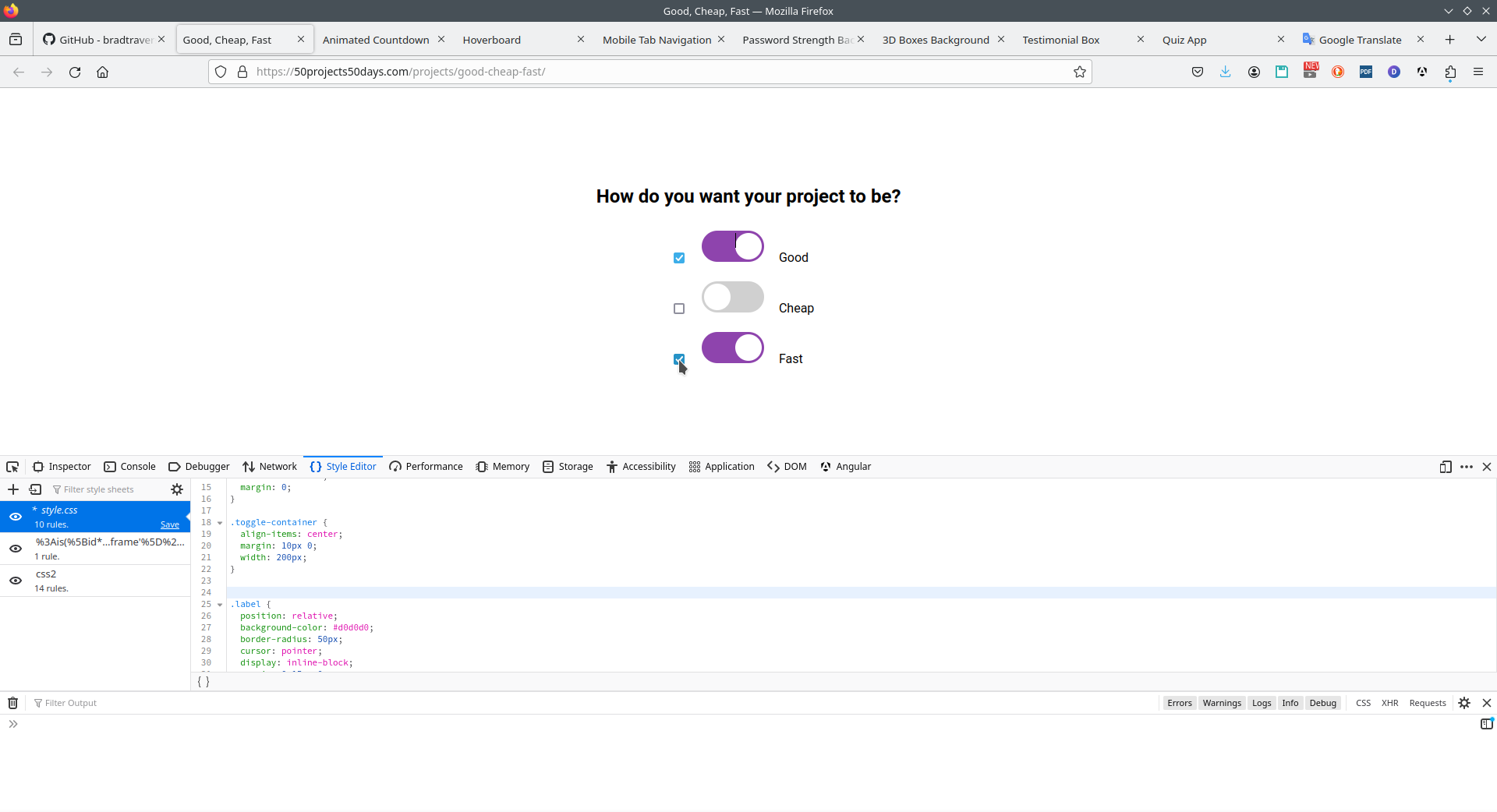Viewport: 1497px width, 812px height.
Task: Open tracking protection shield info
Action: (x=221, y=72)
